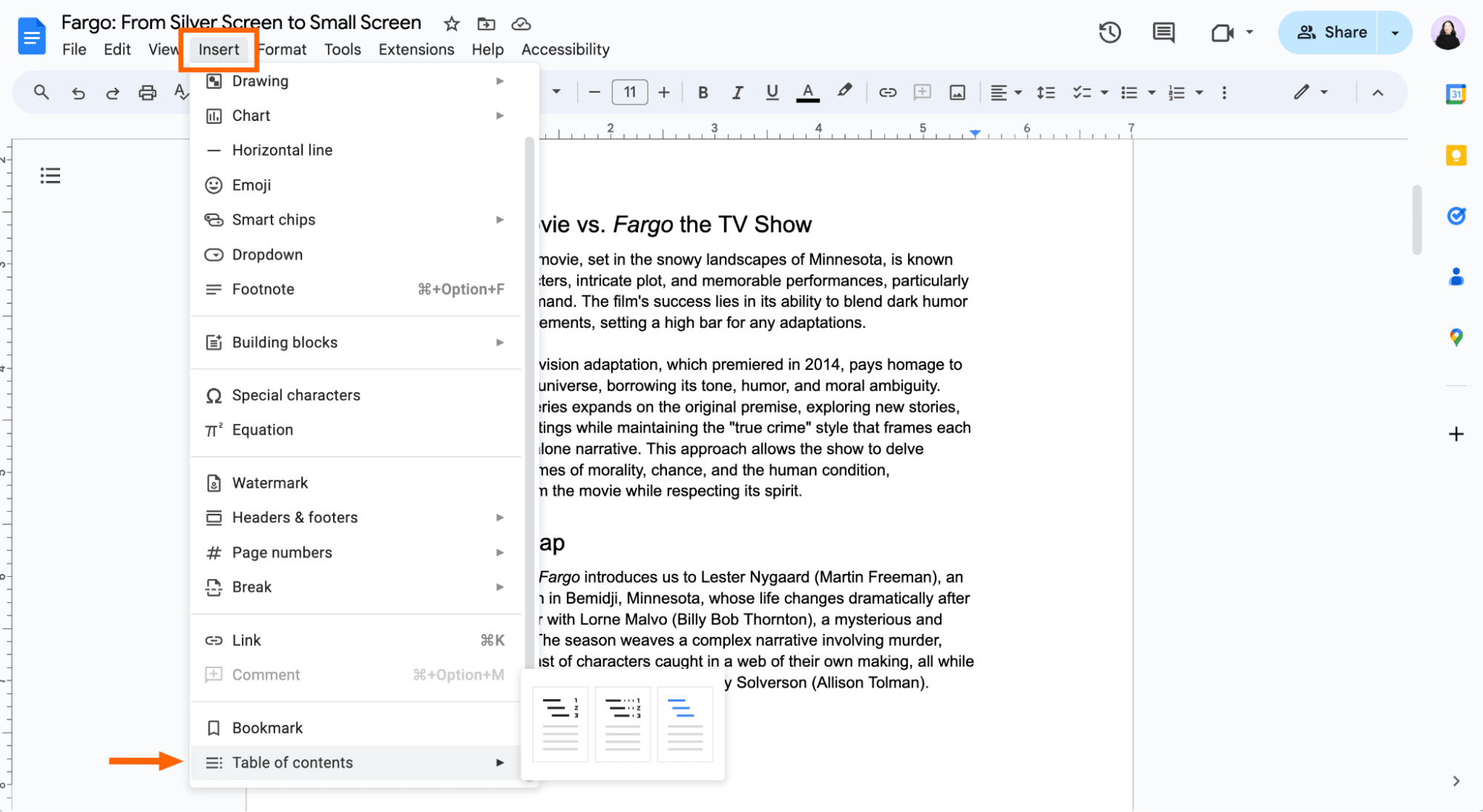Add a comment from toolbar

click(922, 92)
